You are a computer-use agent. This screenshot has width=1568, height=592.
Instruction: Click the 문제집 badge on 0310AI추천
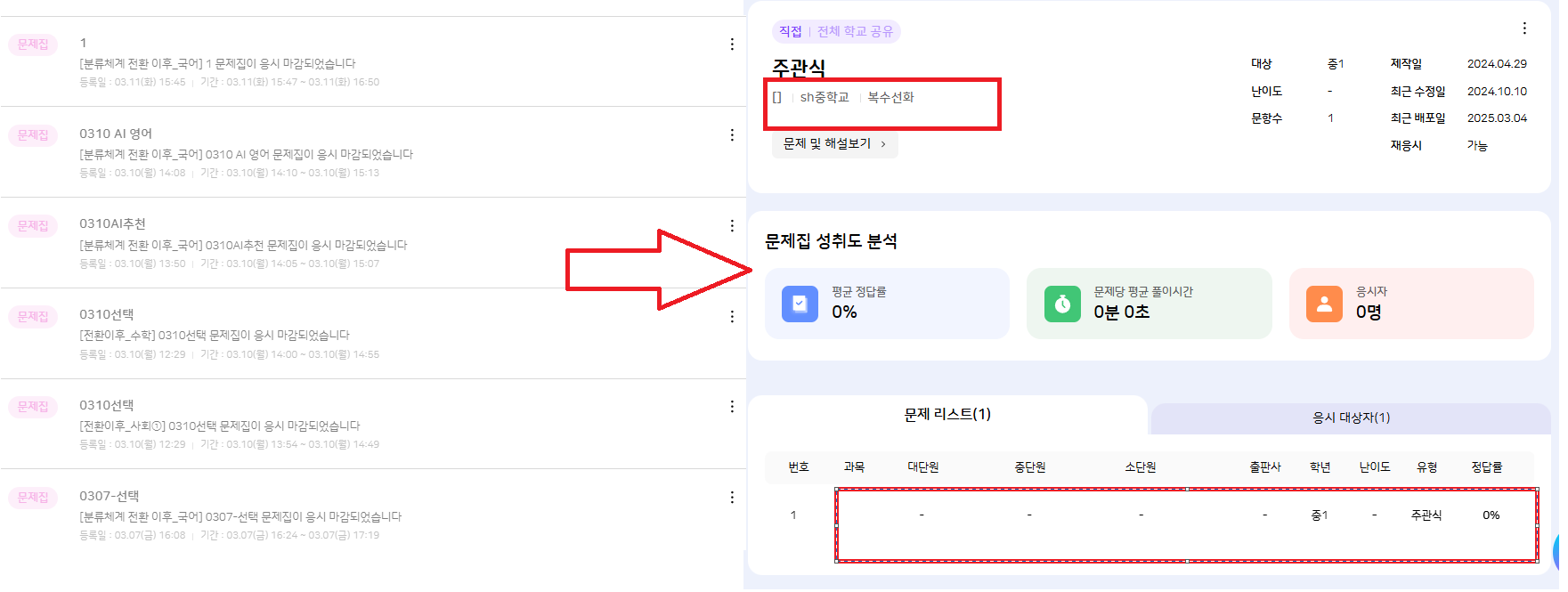click(33, 226)
